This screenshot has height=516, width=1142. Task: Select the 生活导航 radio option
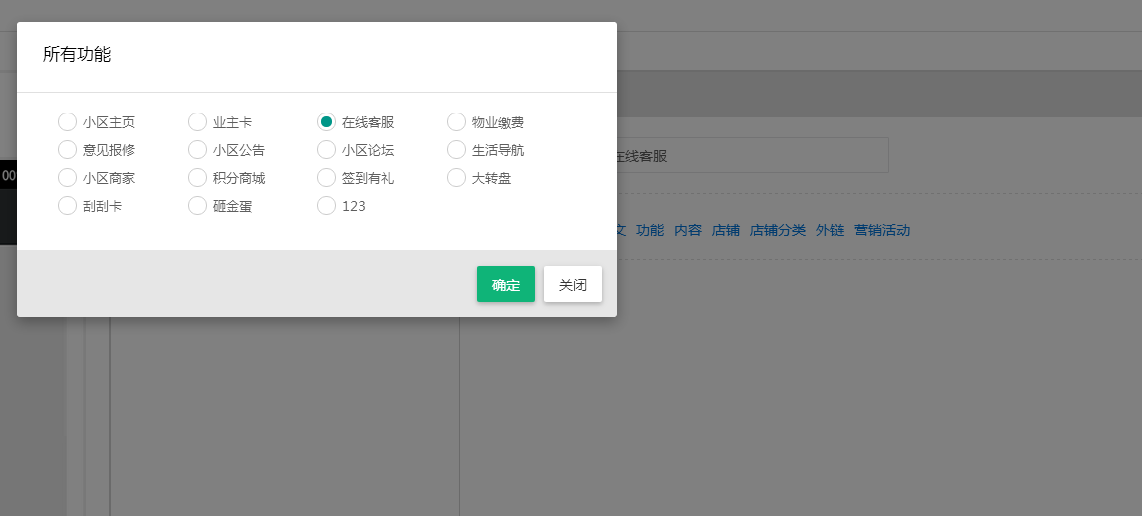pos(457,149)
